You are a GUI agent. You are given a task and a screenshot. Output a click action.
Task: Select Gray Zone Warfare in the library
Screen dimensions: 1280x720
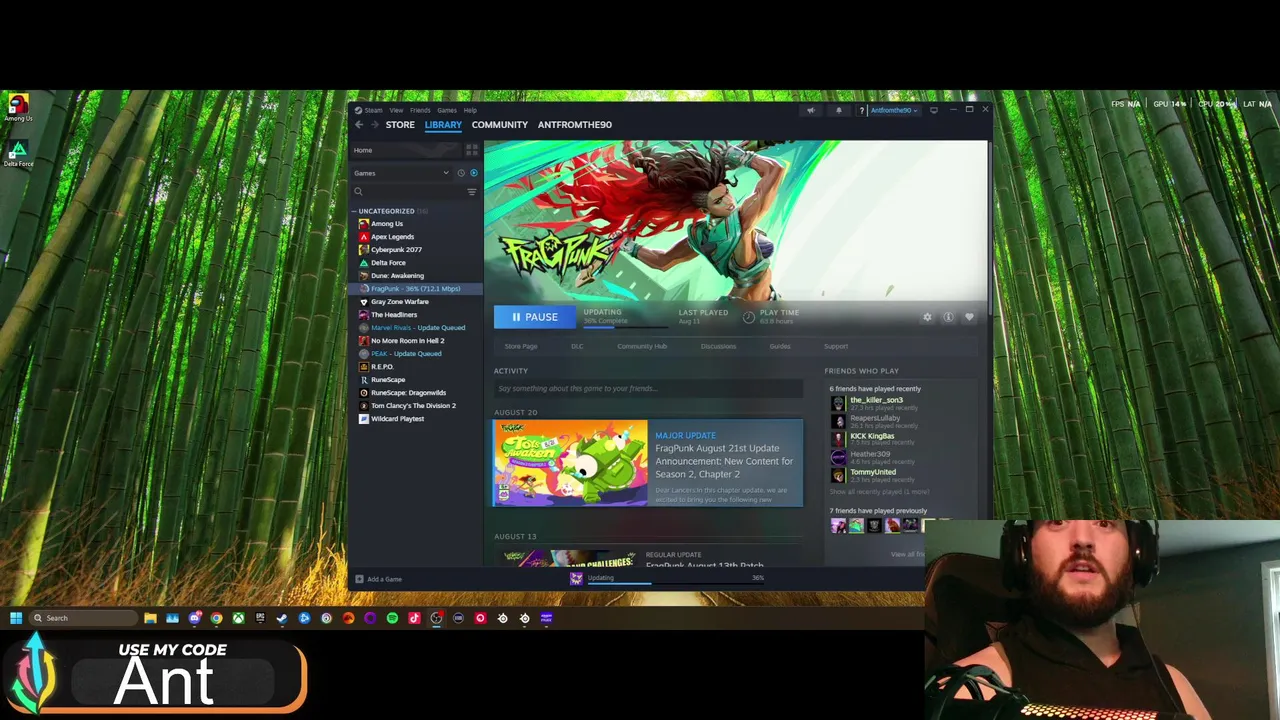pos(399,302)
